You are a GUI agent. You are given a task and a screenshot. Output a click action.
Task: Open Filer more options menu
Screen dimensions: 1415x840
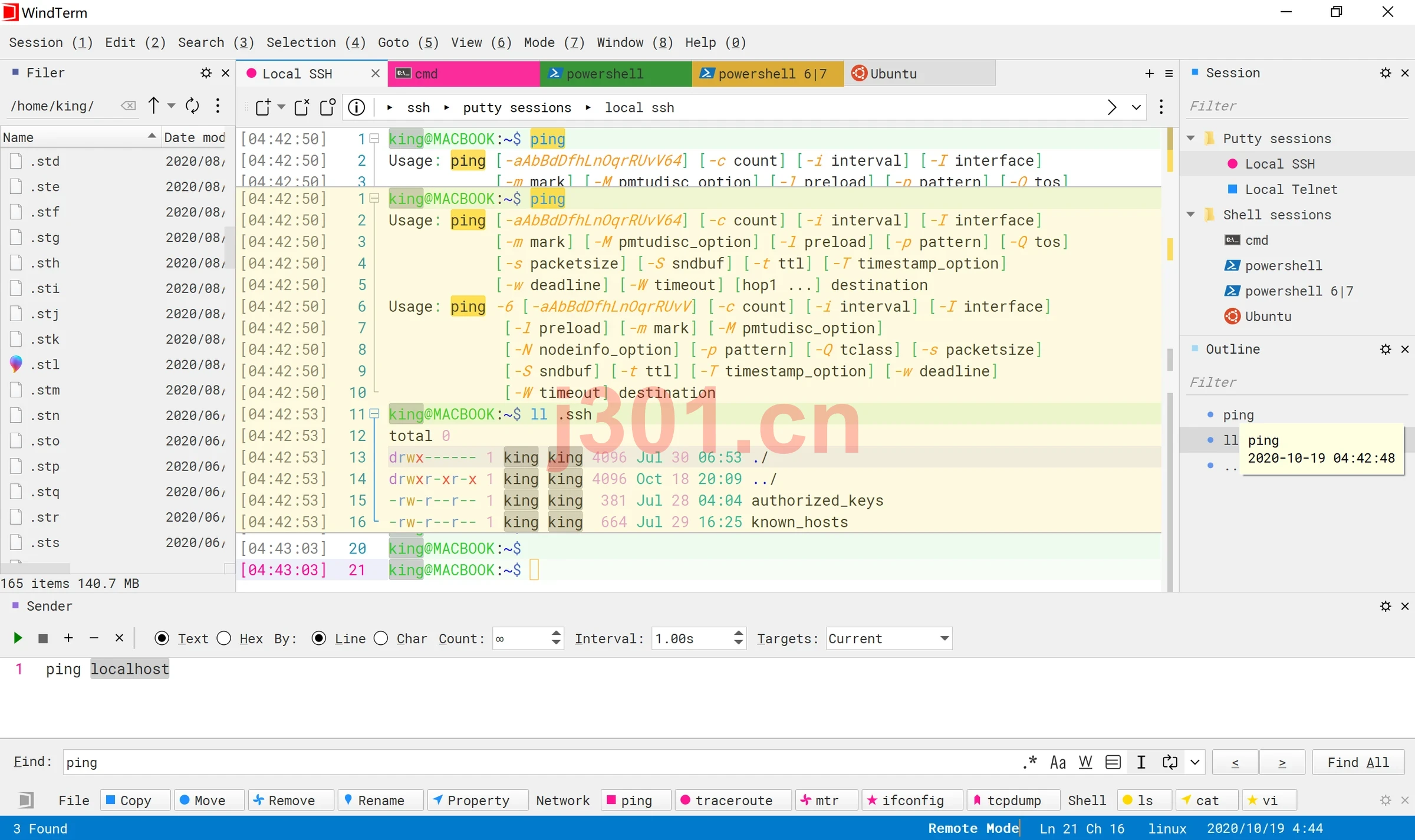click(x=218, y=106)
